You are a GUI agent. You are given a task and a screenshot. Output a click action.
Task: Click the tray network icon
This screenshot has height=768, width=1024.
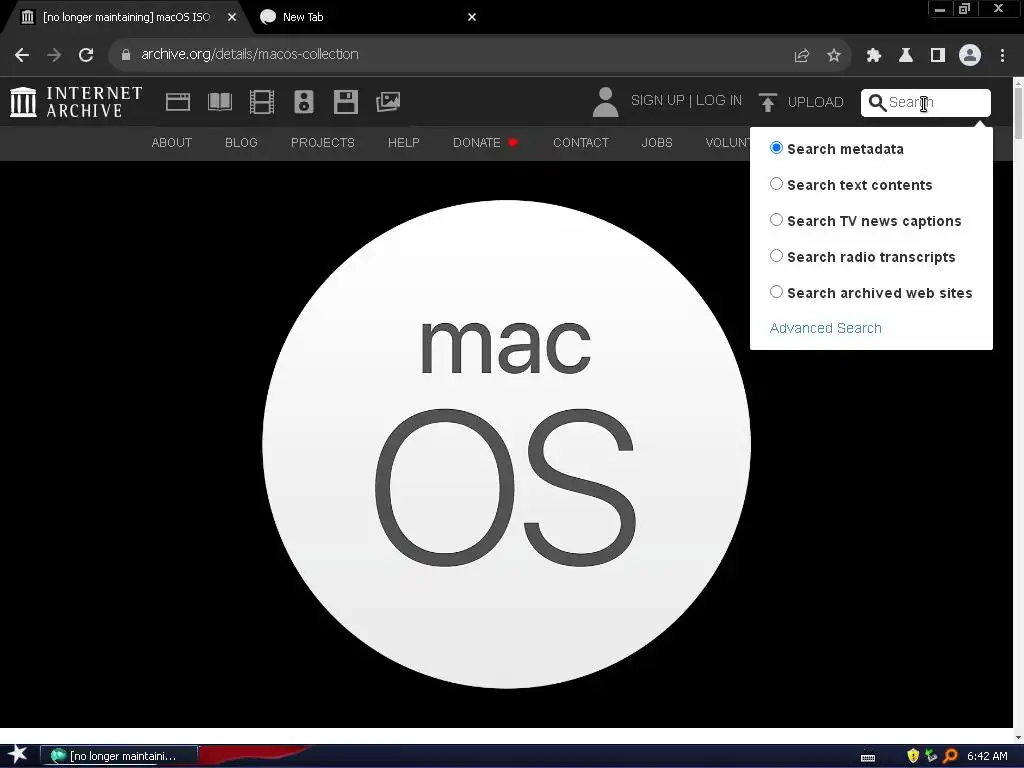(931, 756)
